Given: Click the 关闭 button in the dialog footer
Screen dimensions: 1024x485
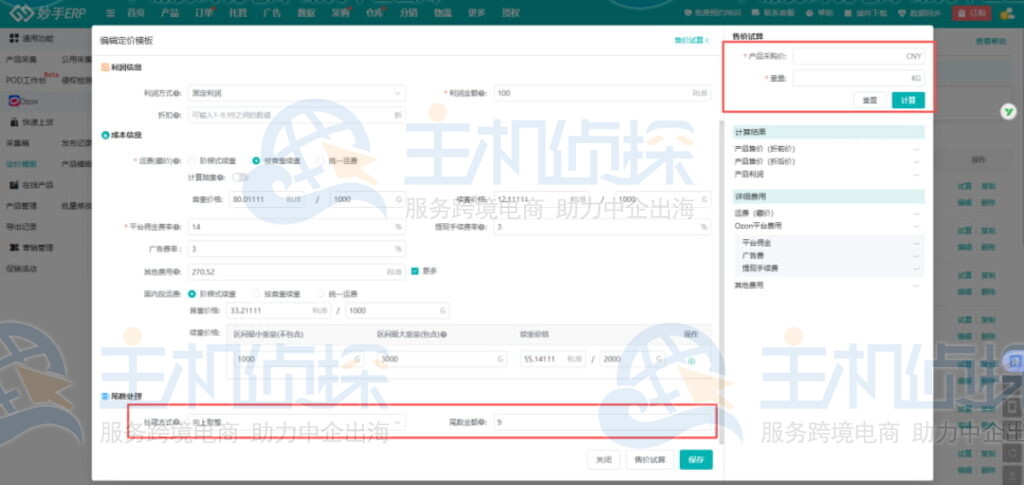Looking at the screenshot, I should [603, 460].
